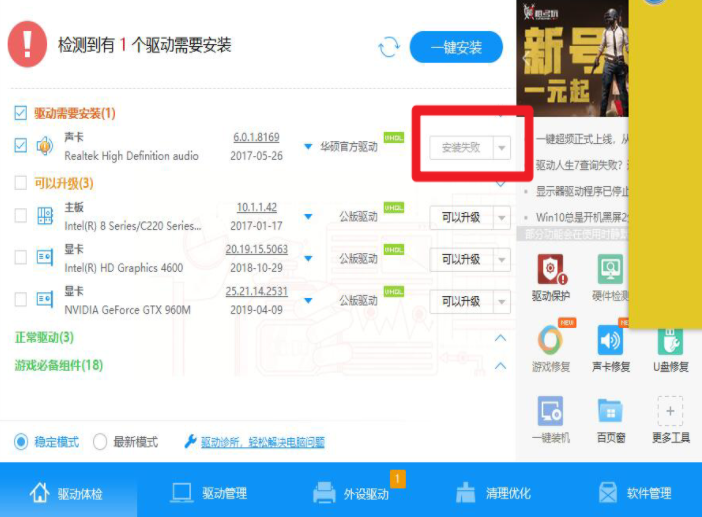Image resolution: width=702 pixels, height=517 pixels.
Task: Select 稳定模式 stable mode radio button
Action: [21, 442]
